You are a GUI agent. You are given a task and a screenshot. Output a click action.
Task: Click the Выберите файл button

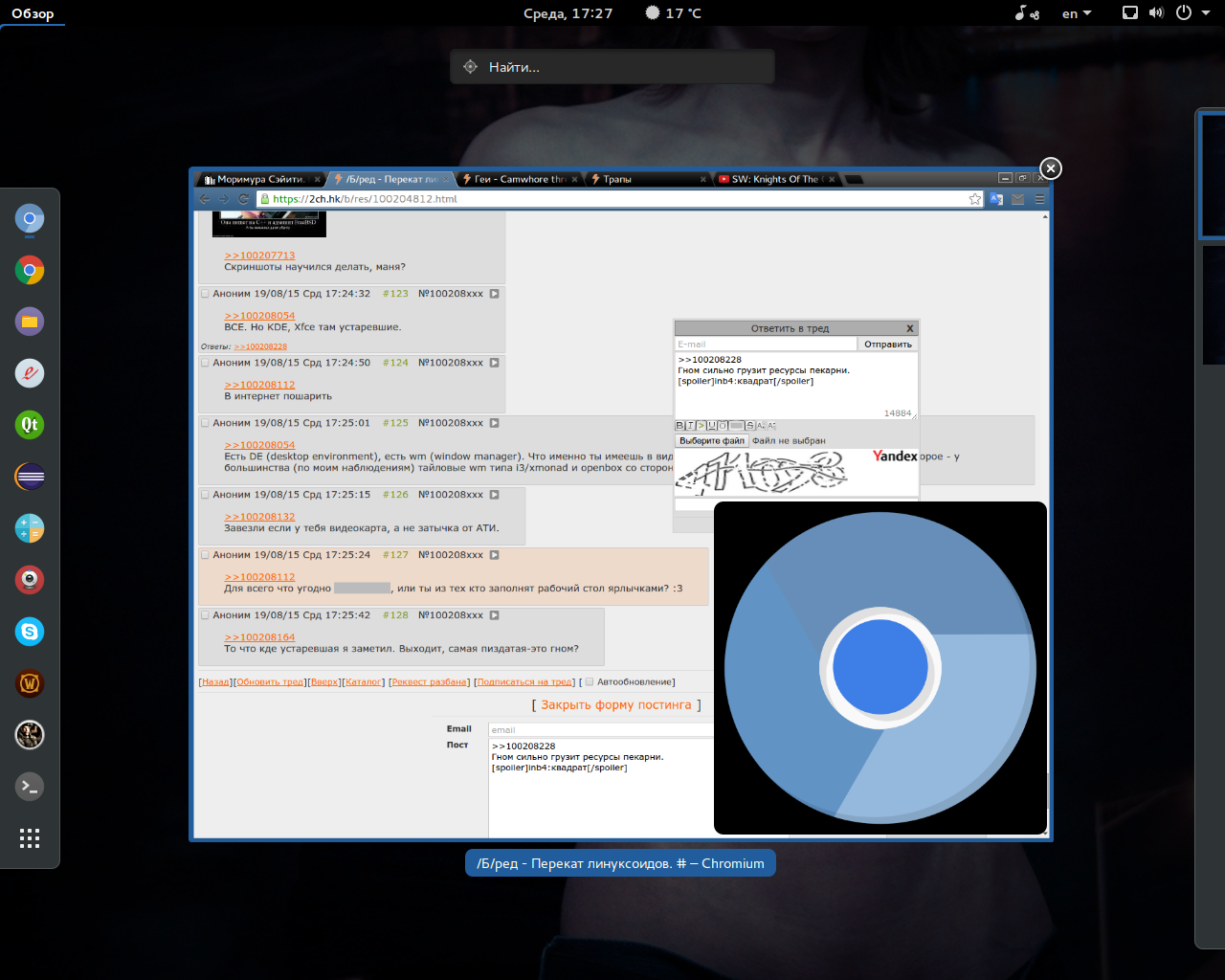pyautogui.click(x=712, y=441)
